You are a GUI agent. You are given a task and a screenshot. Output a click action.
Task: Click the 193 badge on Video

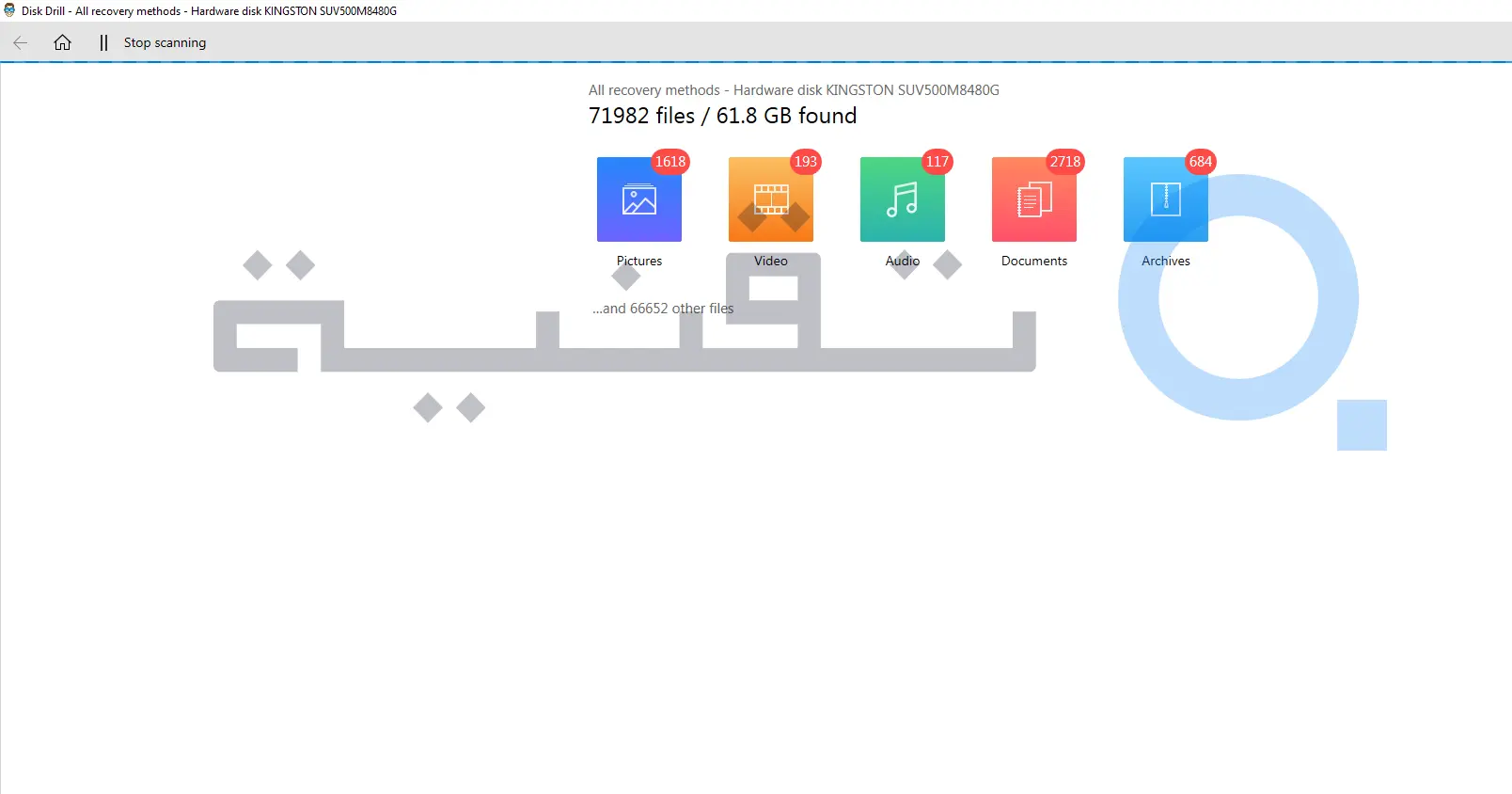click(x=806, y=162)
